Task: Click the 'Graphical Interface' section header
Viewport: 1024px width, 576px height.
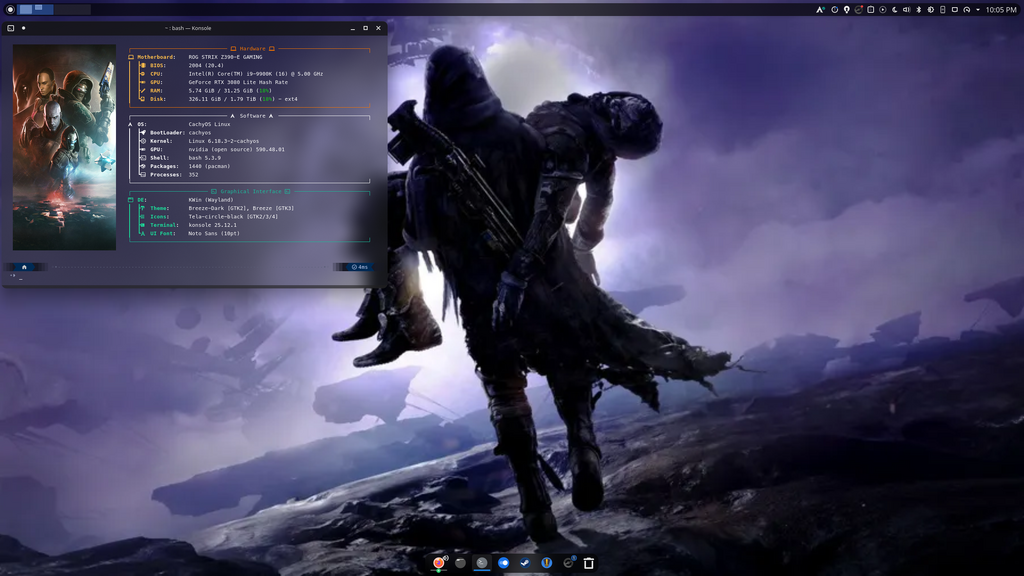Action: coord(251,191)
